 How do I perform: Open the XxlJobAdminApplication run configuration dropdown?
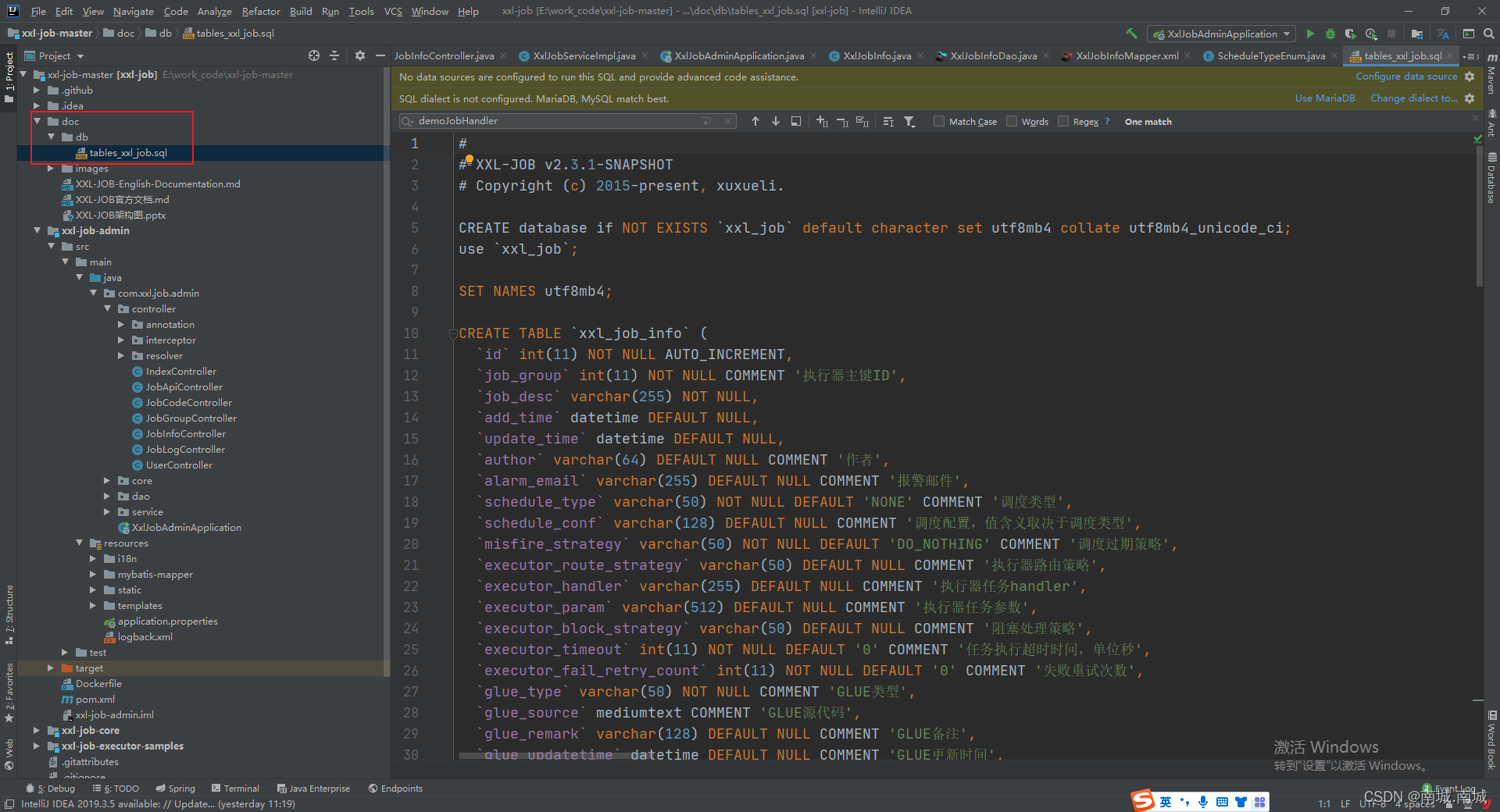[1221, 34]
